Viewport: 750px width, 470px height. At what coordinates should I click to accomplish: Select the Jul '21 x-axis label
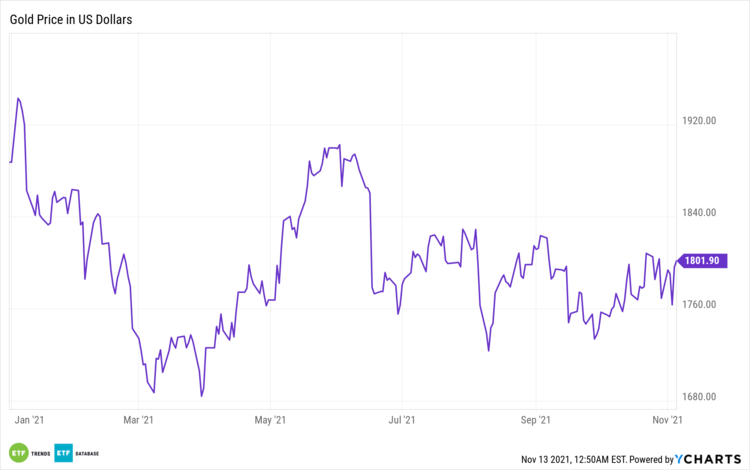[401, 420]
